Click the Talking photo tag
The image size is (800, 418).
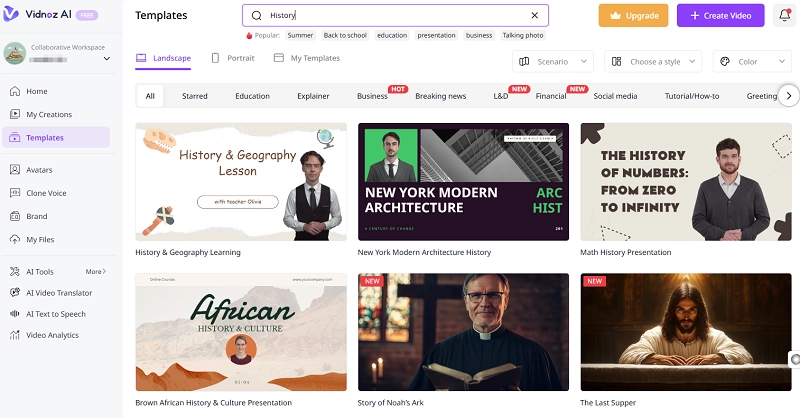coord(523,35)
